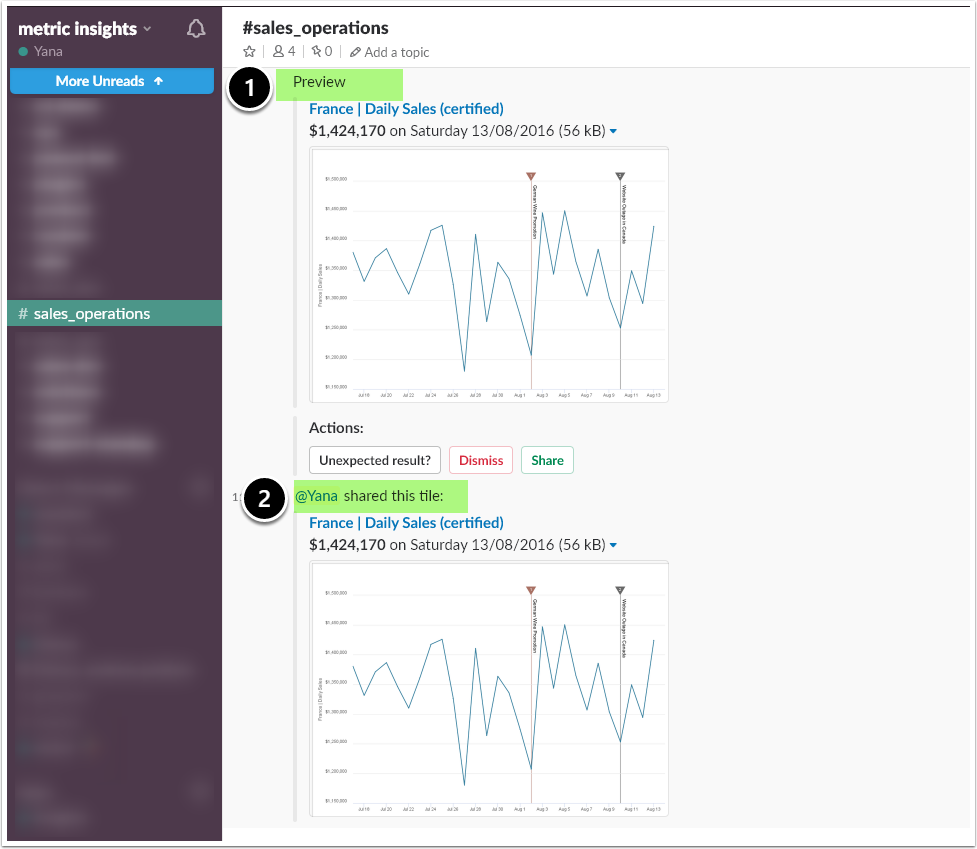Click the @Yana mention
The height and width of the screenshot is (849, 977).
[317, 496]
